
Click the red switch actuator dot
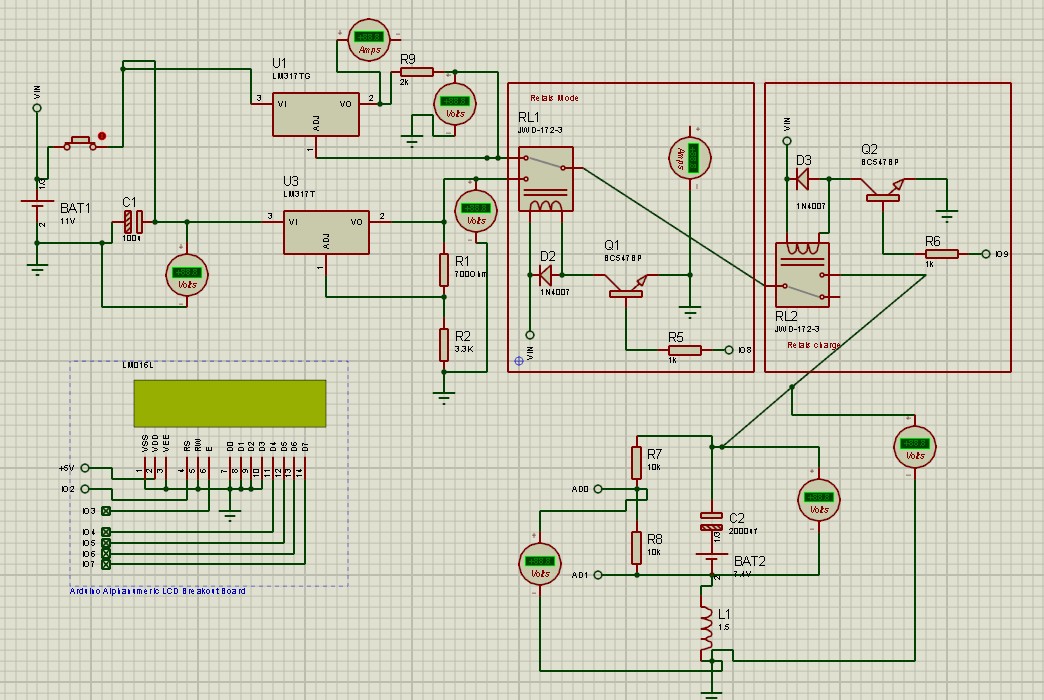pos(102,136)
